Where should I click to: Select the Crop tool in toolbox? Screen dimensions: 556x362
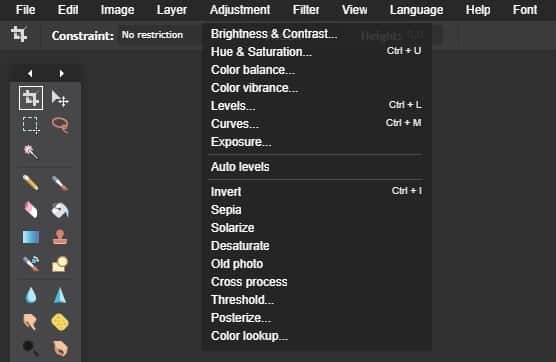tap(31, 98)
